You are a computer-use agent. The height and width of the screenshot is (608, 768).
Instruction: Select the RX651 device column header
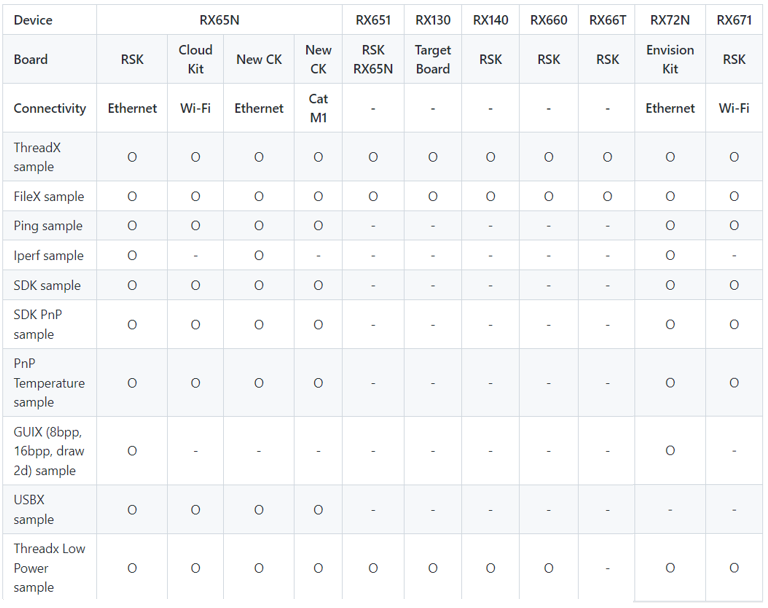373,20
